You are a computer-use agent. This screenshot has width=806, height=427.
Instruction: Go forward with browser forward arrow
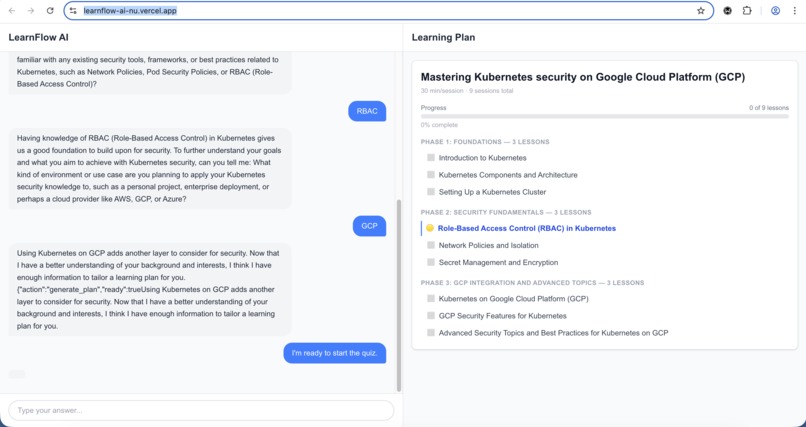(31, 10)
